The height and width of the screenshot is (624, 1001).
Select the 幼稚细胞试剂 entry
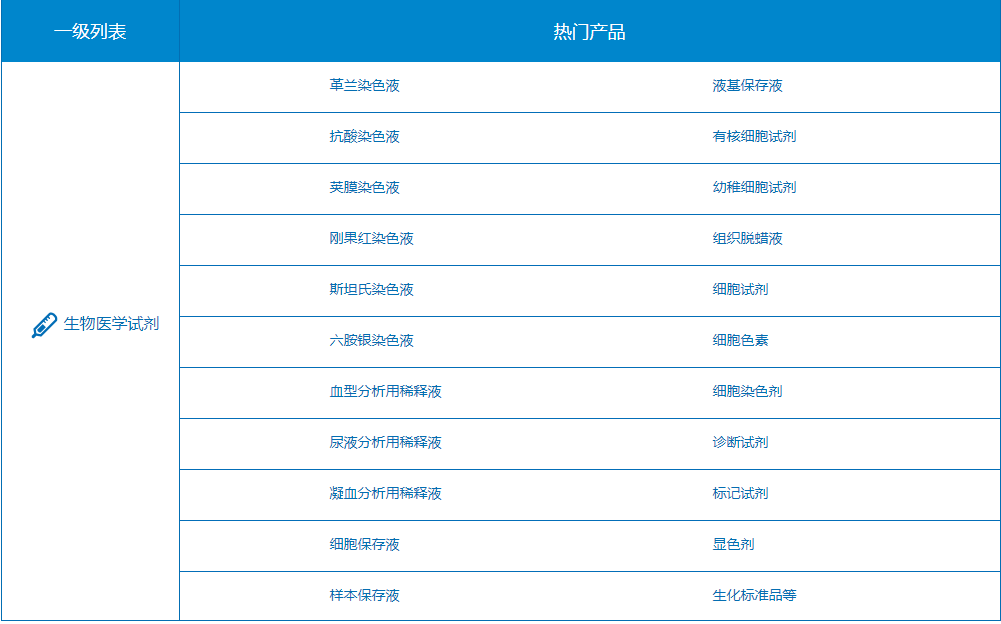coord(754,188)
